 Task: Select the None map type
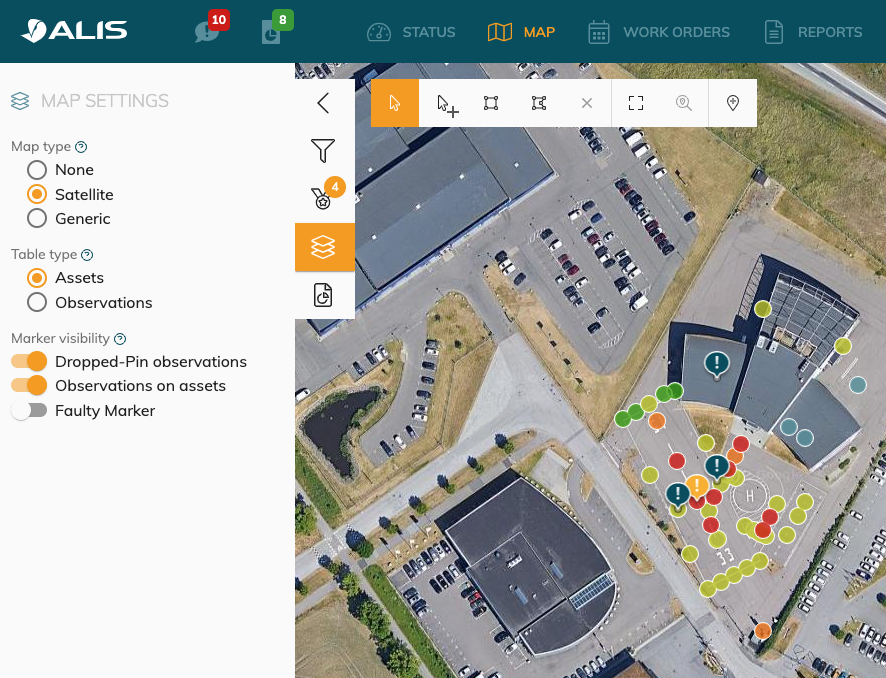pyautogui.click(x=37, y=170)
